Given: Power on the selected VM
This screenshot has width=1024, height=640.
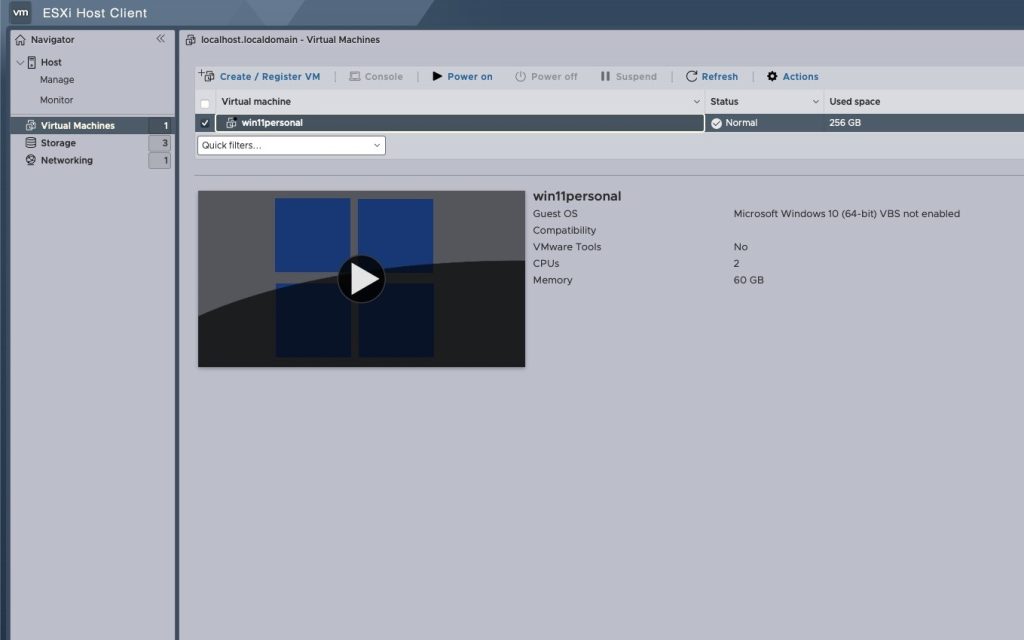Looking at the screenshot, I should click(470, 76).
